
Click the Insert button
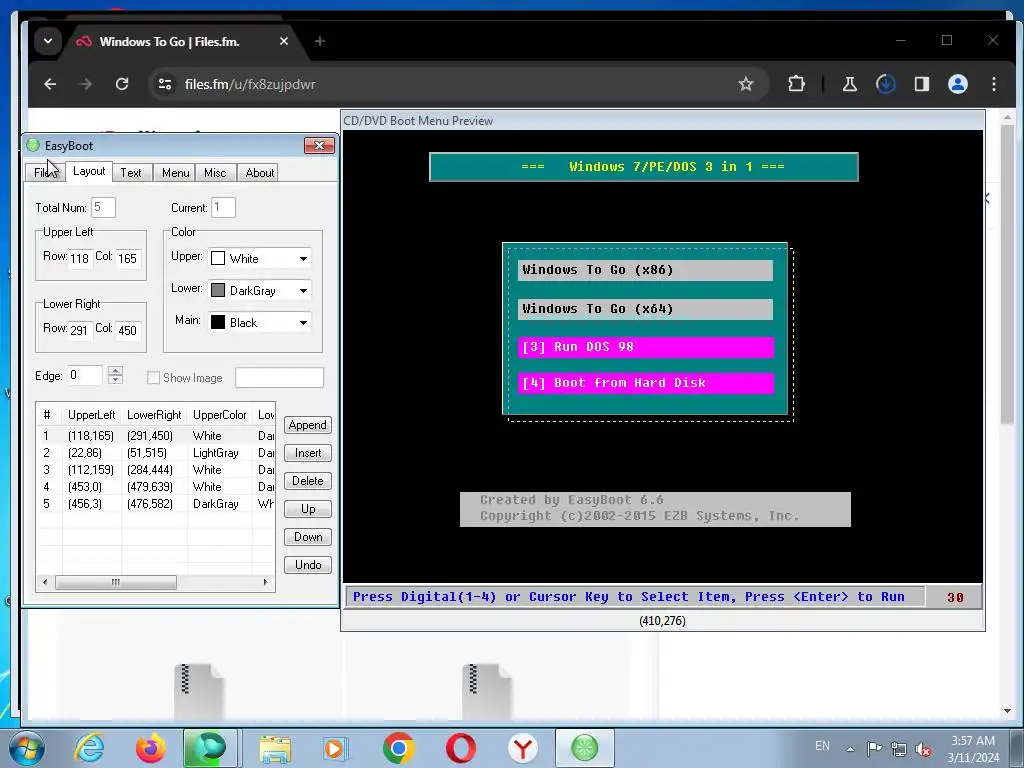308,453
